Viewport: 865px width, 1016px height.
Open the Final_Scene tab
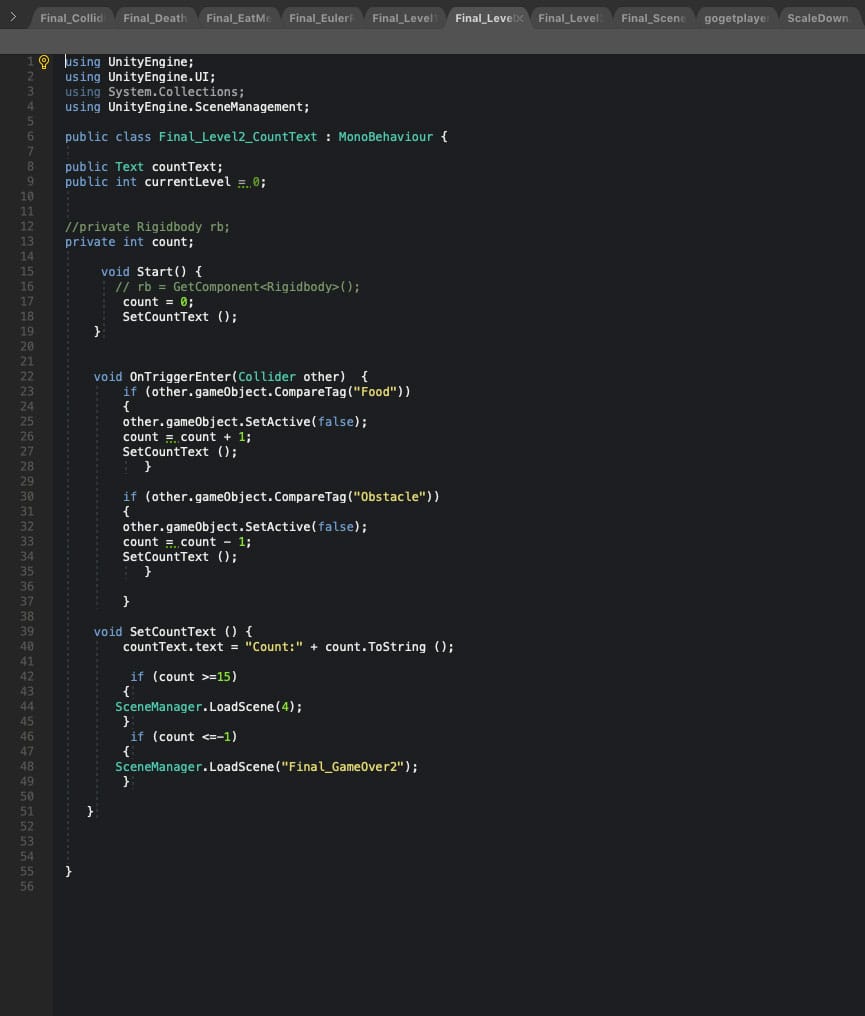pyautogui.click(x=652, y=18)
